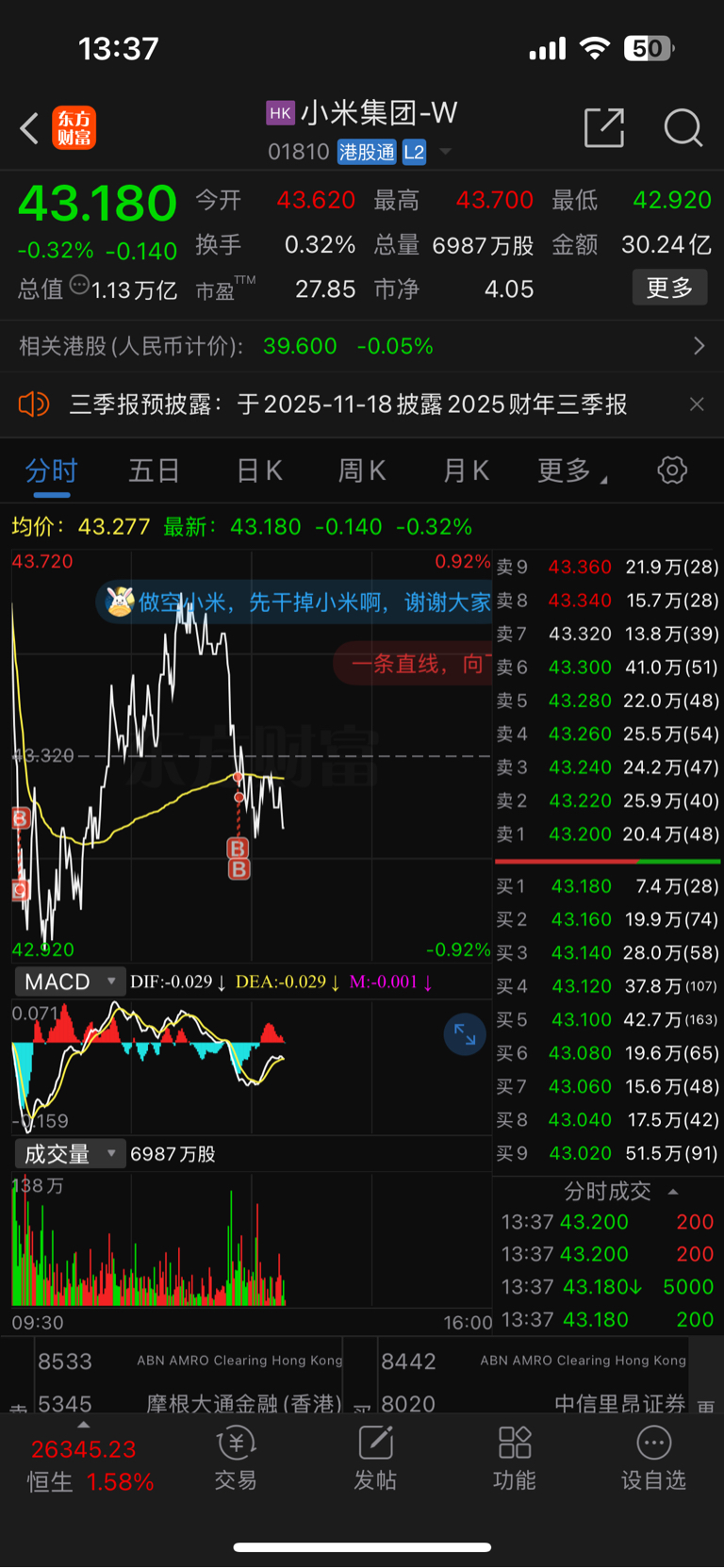Select the 卖1 43.200 order row

tap(608, 834)
